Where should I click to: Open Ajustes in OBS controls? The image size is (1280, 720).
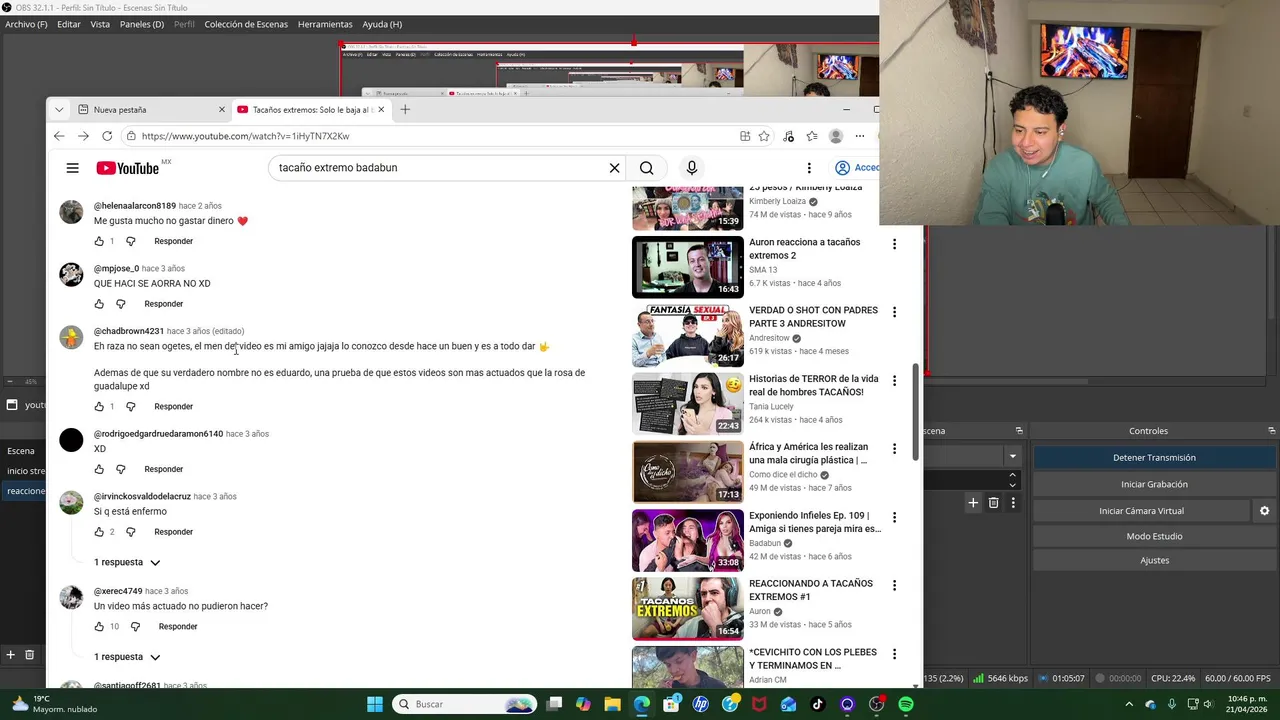point(1154,560)
